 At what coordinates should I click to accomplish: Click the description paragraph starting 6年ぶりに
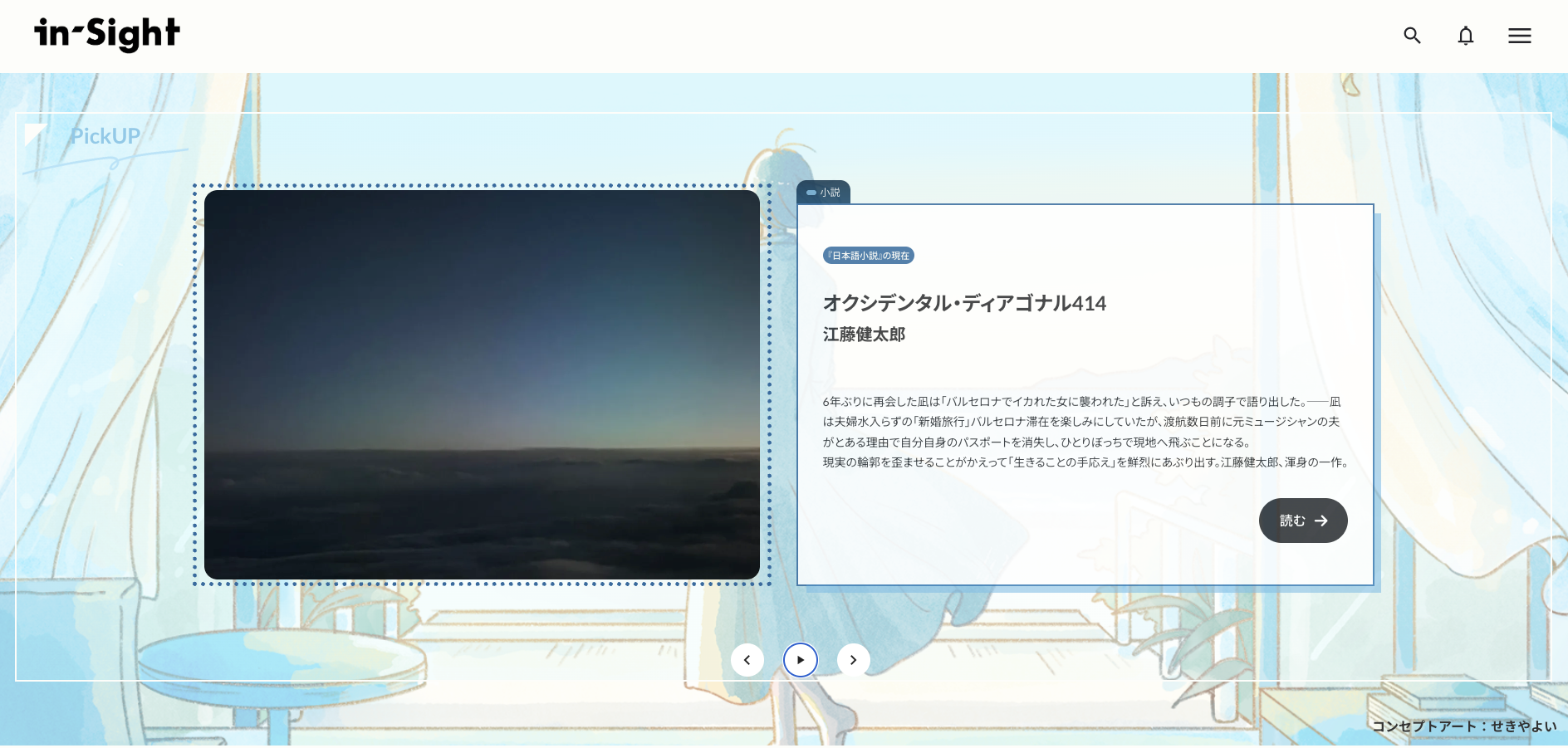click(1086, 432)
